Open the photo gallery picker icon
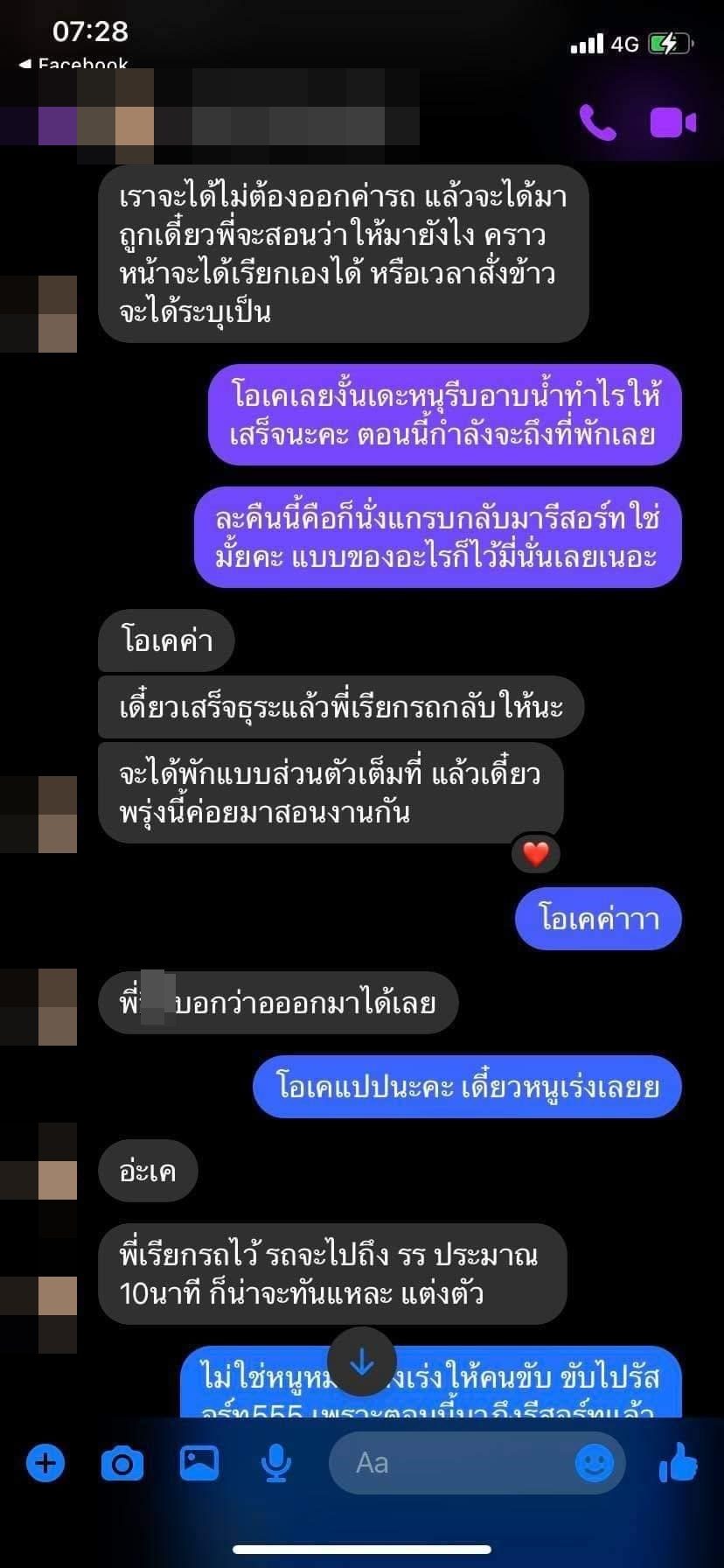724x1568 pixels. coord(199,1462)
